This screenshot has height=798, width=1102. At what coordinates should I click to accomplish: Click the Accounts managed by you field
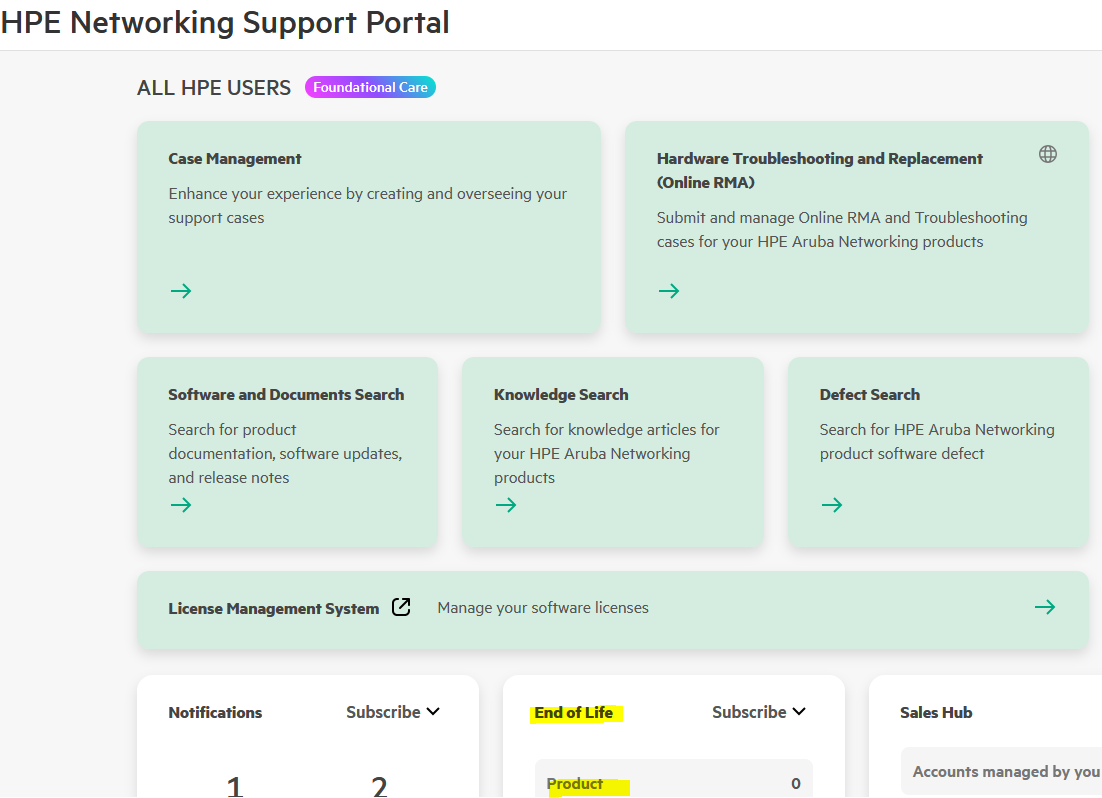1001,771
